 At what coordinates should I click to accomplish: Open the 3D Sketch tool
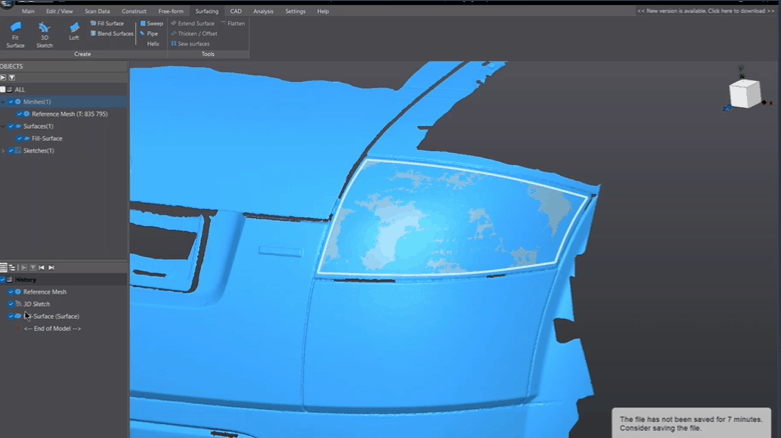click(44, 33)
